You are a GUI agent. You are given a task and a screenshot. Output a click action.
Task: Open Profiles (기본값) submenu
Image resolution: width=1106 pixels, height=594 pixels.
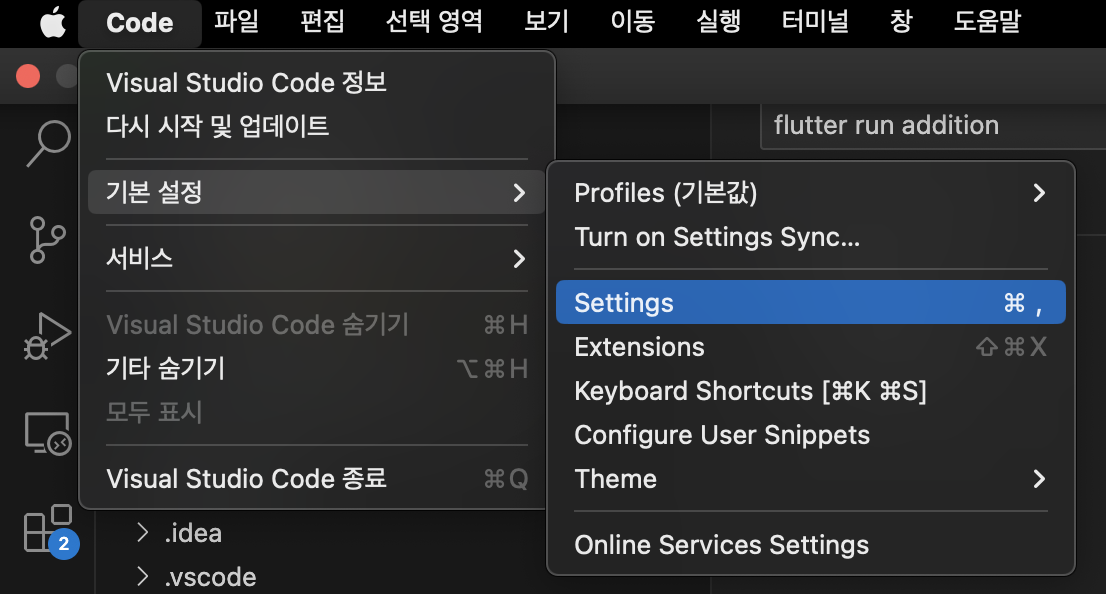click(810, 193)
